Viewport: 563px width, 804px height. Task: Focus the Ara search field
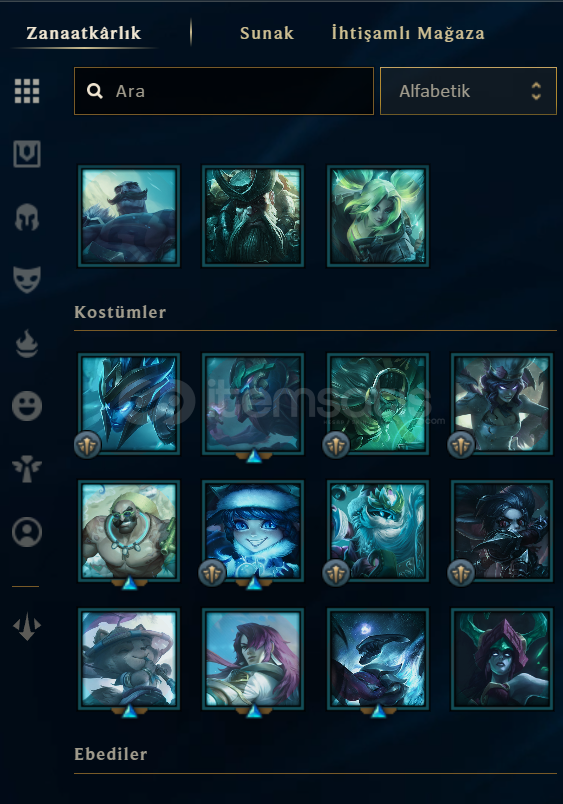click(x=224, y=91)
